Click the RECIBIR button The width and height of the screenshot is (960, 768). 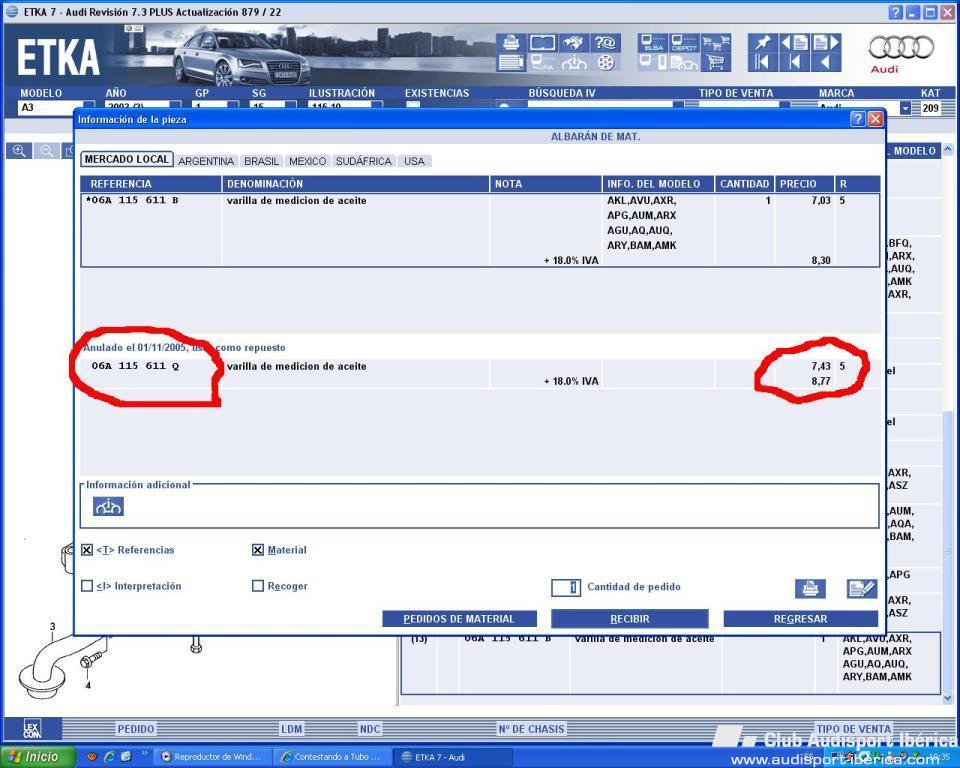pos(630,619)
